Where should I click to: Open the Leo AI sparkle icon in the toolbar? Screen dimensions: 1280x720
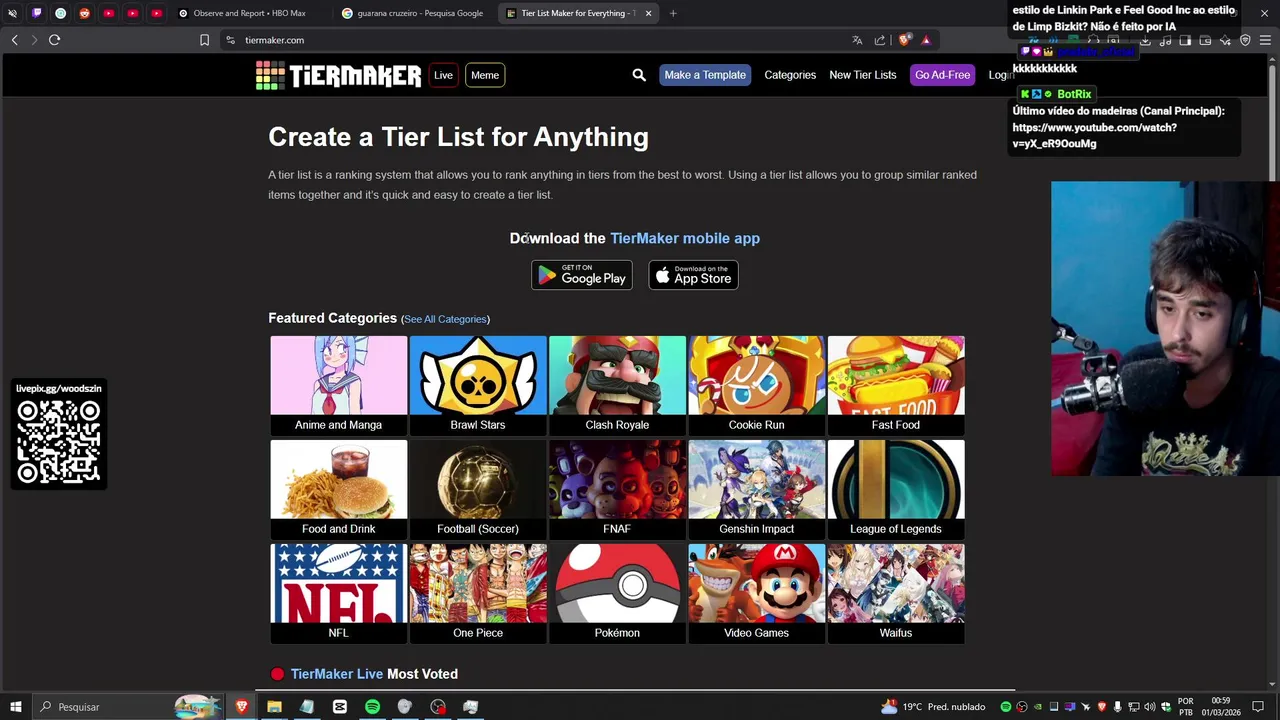point(1225,40)
